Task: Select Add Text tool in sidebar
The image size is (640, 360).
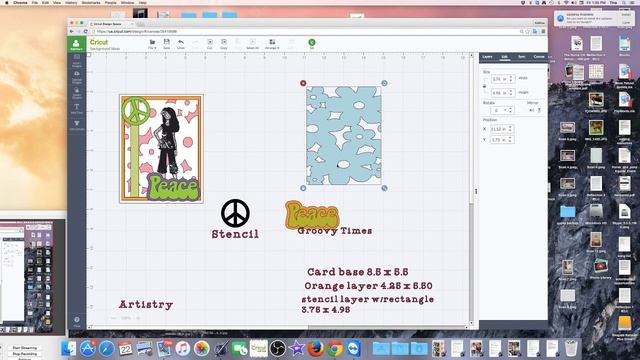Action: (x=77, y=109)
